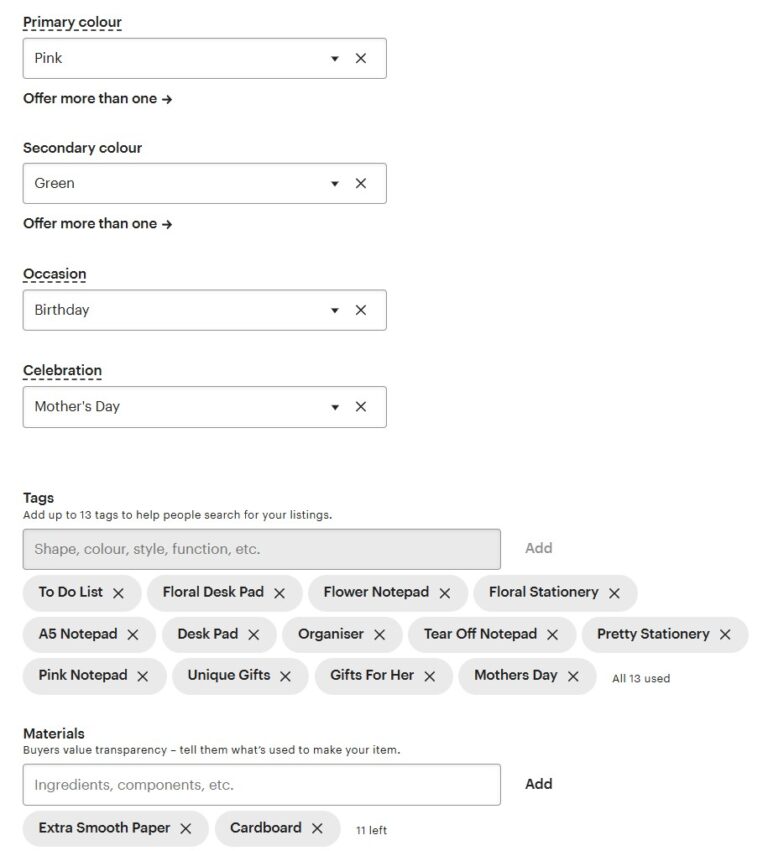Remove the Pretty Stationery tag
The height and width of the screenshot is (851, 768).
pos(726,634)
